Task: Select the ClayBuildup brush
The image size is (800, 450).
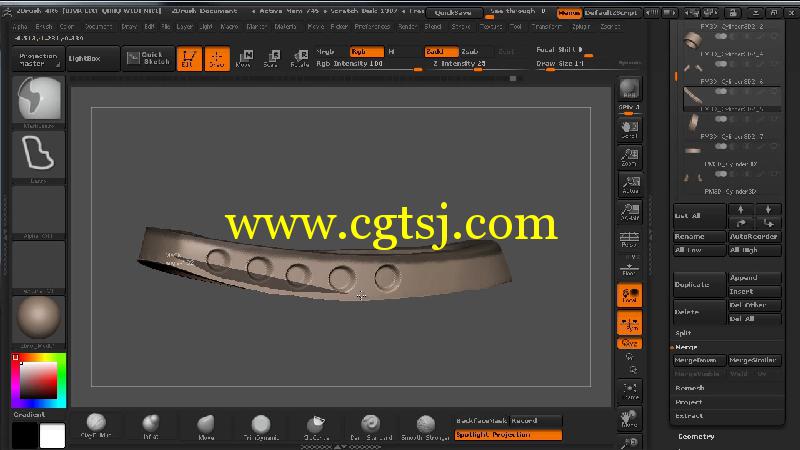Action: click(96, 426)
